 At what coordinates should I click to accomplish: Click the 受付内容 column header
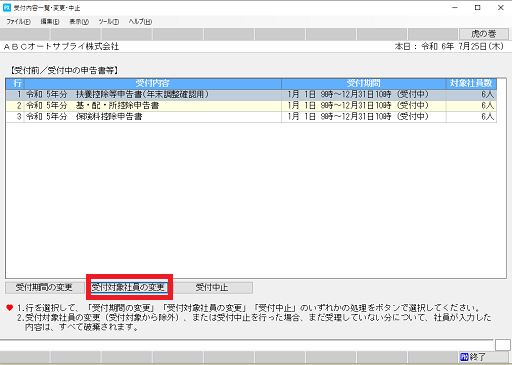pos(153,83)
